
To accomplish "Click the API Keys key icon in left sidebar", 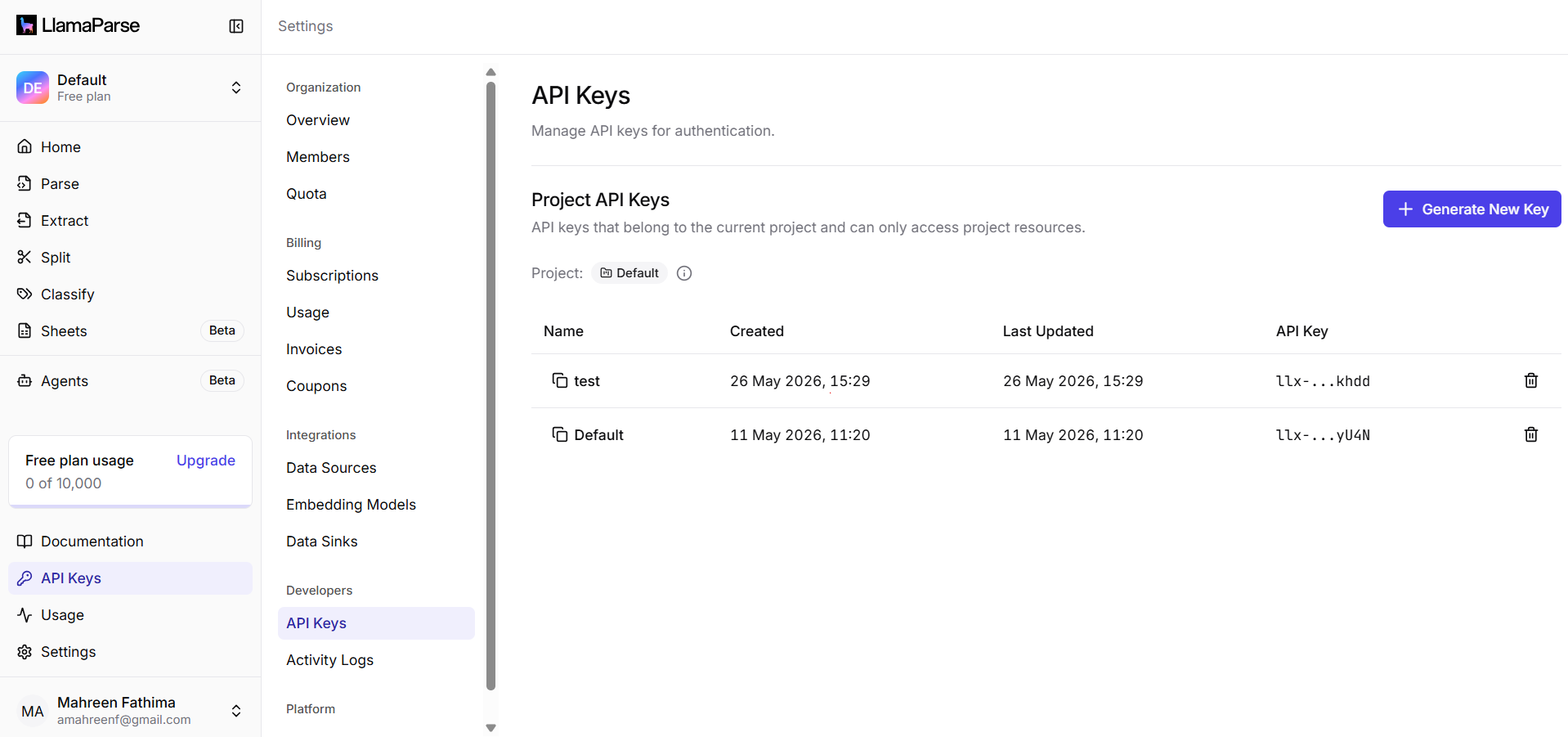I will tap(25, 577).
